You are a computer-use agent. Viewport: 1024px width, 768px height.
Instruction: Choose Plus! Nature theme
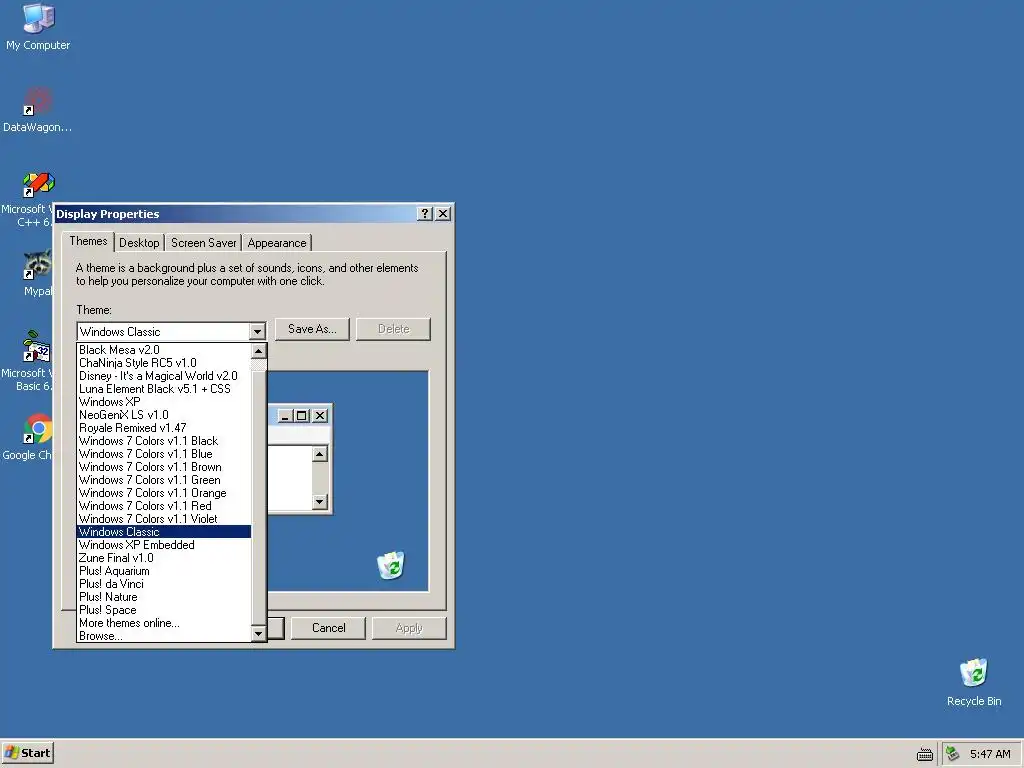(164, 597)
